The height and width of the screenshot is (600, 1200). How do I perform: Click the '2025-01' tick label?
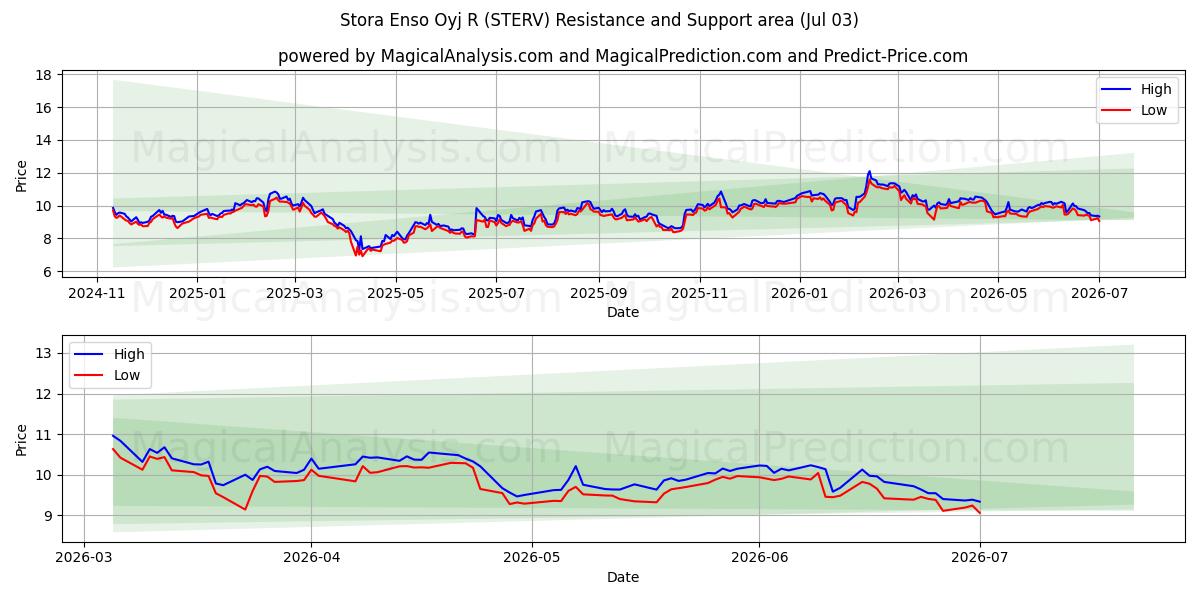pyautogui.click(x=196, y=292)
